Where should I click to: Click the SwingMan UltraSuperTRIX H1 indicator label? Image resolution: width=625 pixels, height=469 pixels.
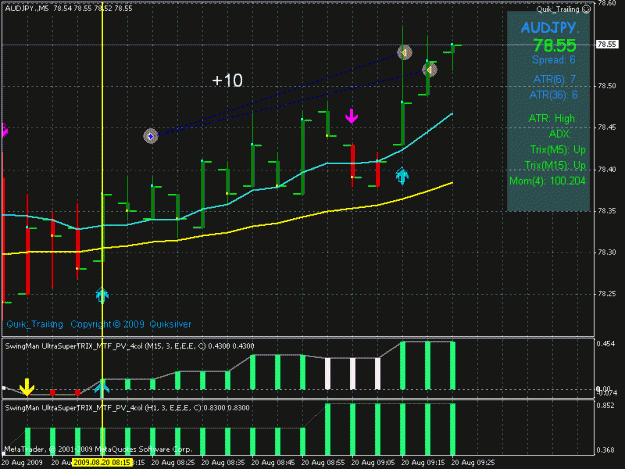(x=127, y=408)
